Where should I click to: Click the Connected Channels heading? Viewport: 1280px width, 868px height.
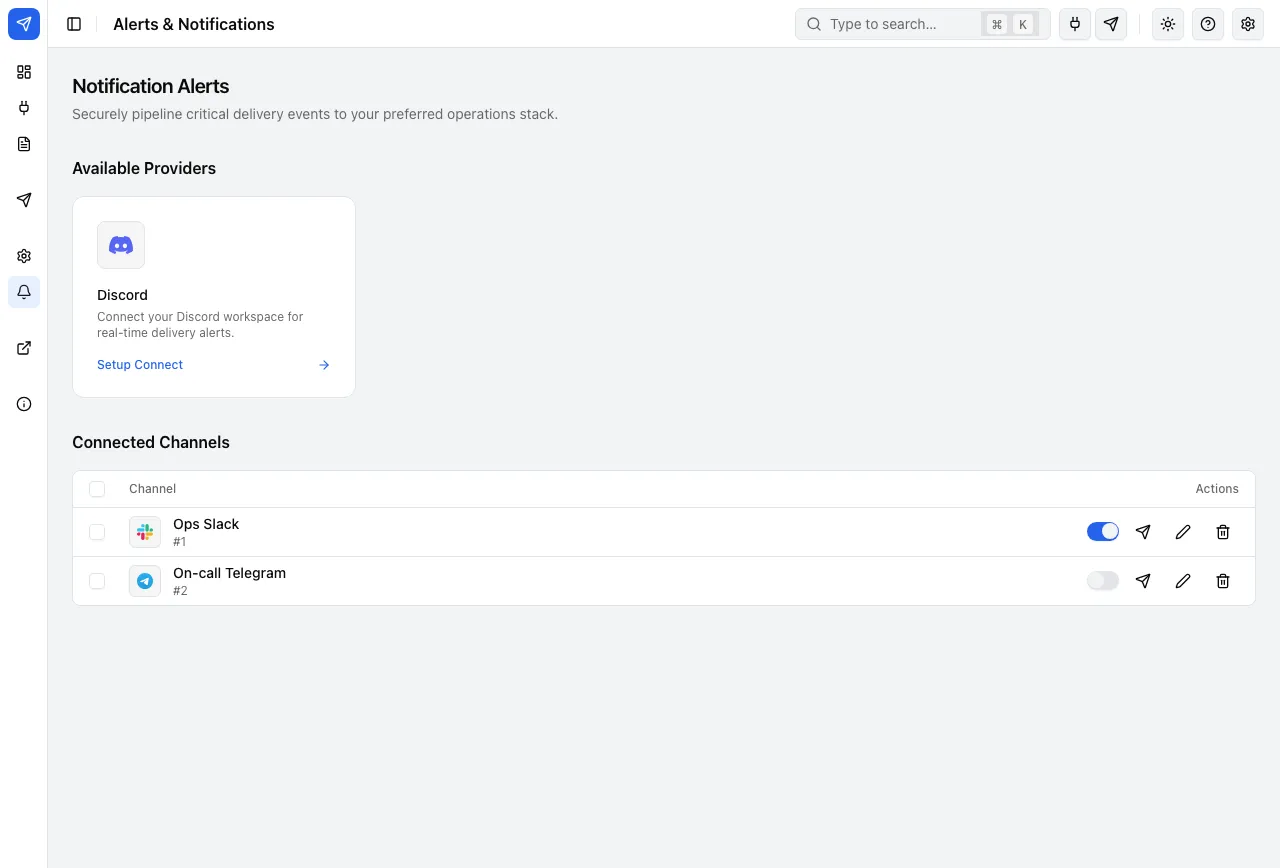151,442
